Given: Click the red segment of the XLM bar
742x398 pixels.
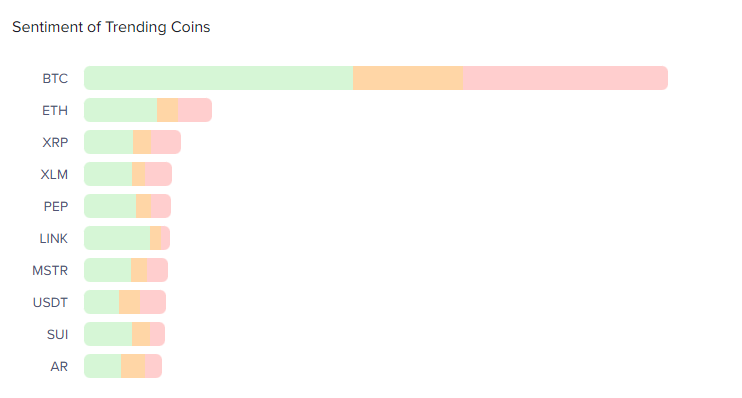Looking at the screenshot, I should 159,174.
